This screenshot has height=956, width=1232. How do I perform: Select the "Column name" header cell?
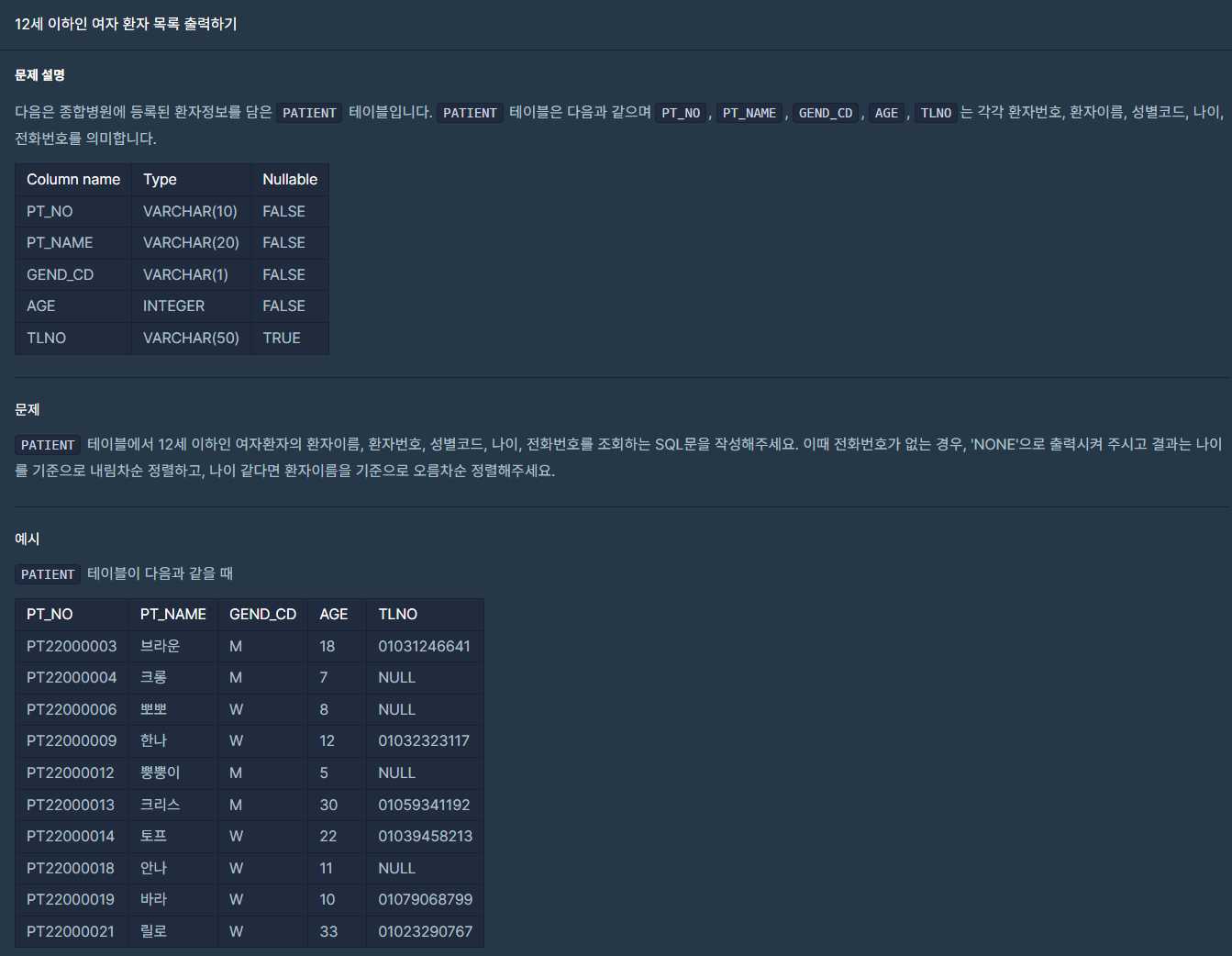(73, 180)
